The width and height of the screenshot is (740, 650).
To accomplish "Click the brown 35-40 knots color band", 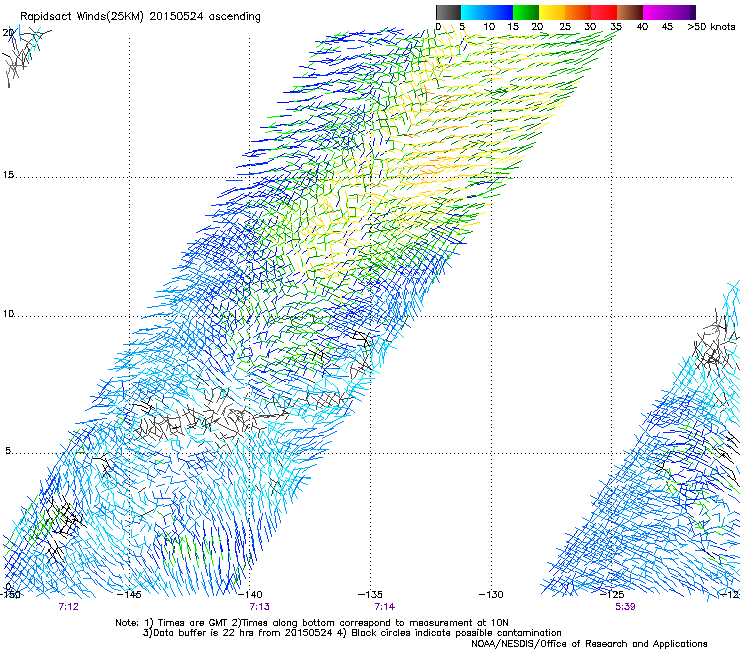I will tap(630, 12).
